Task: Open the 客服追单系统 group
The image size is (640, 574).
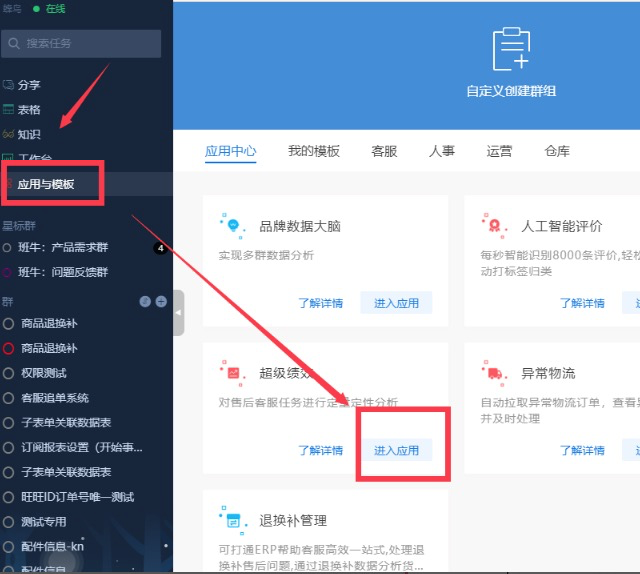Action: [x=55, y=398]
